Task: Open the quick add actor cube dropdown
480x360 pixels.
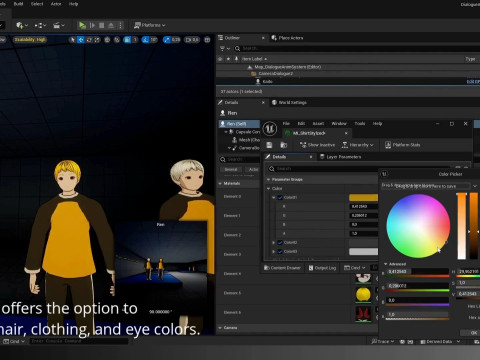Action: pyautogui.click(x=22, y=25)
